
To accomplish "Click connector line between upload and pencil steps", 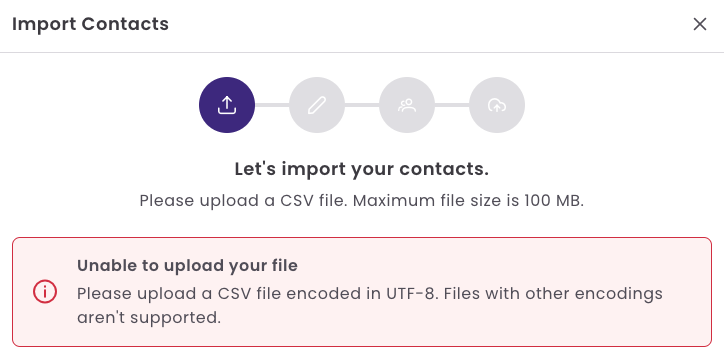I will [272, 105].
